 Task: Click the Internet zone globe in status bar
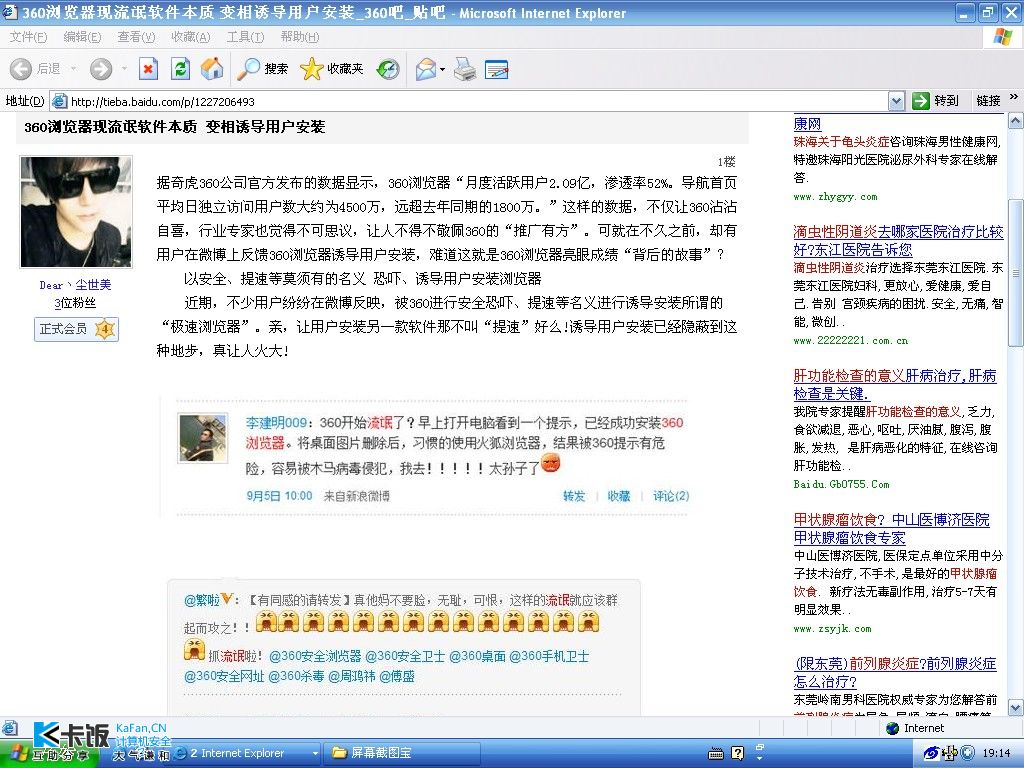tap(893, 728)
